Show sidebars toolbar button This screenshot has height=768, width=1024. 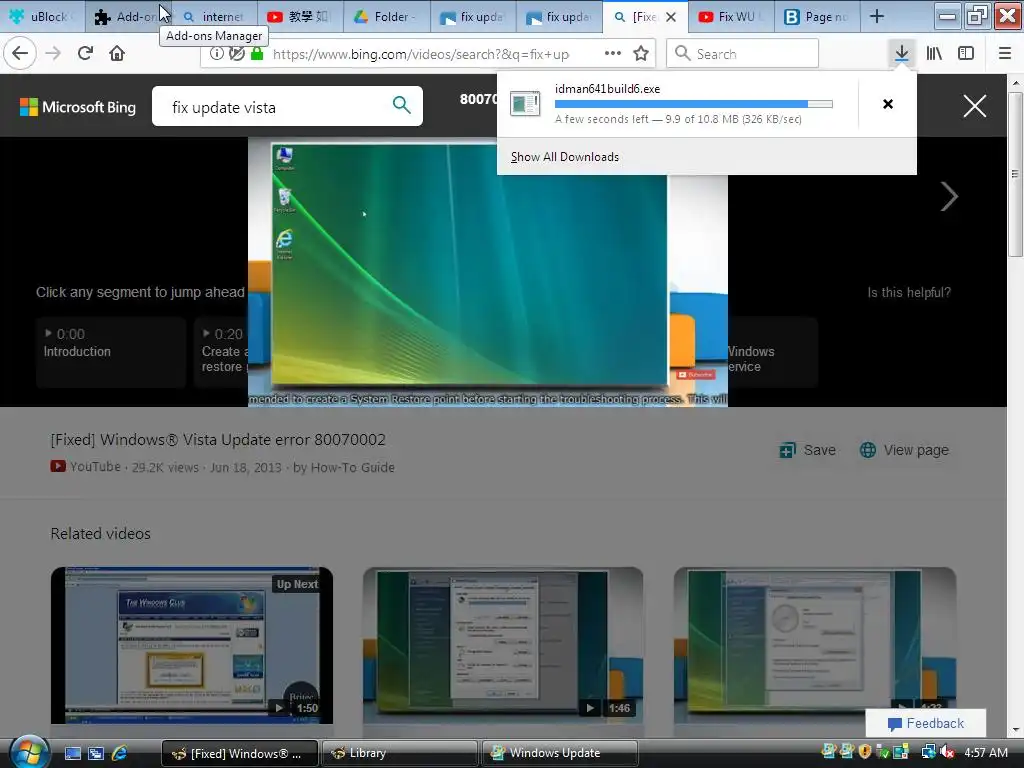coord(966,53)
